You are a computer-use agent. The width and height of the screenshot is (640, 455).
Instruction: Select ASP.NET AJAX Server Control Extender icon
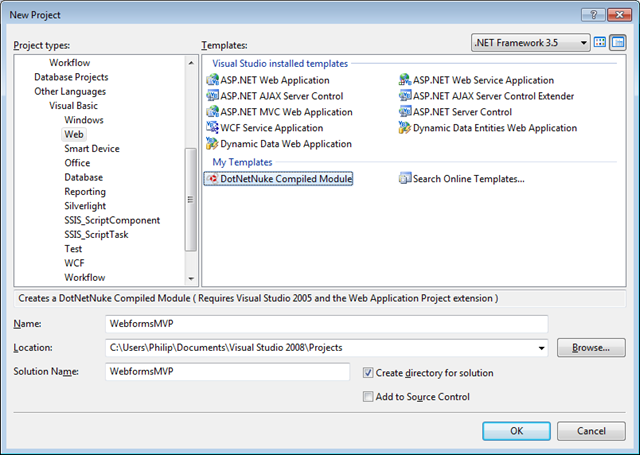click(x=405, y=96)
